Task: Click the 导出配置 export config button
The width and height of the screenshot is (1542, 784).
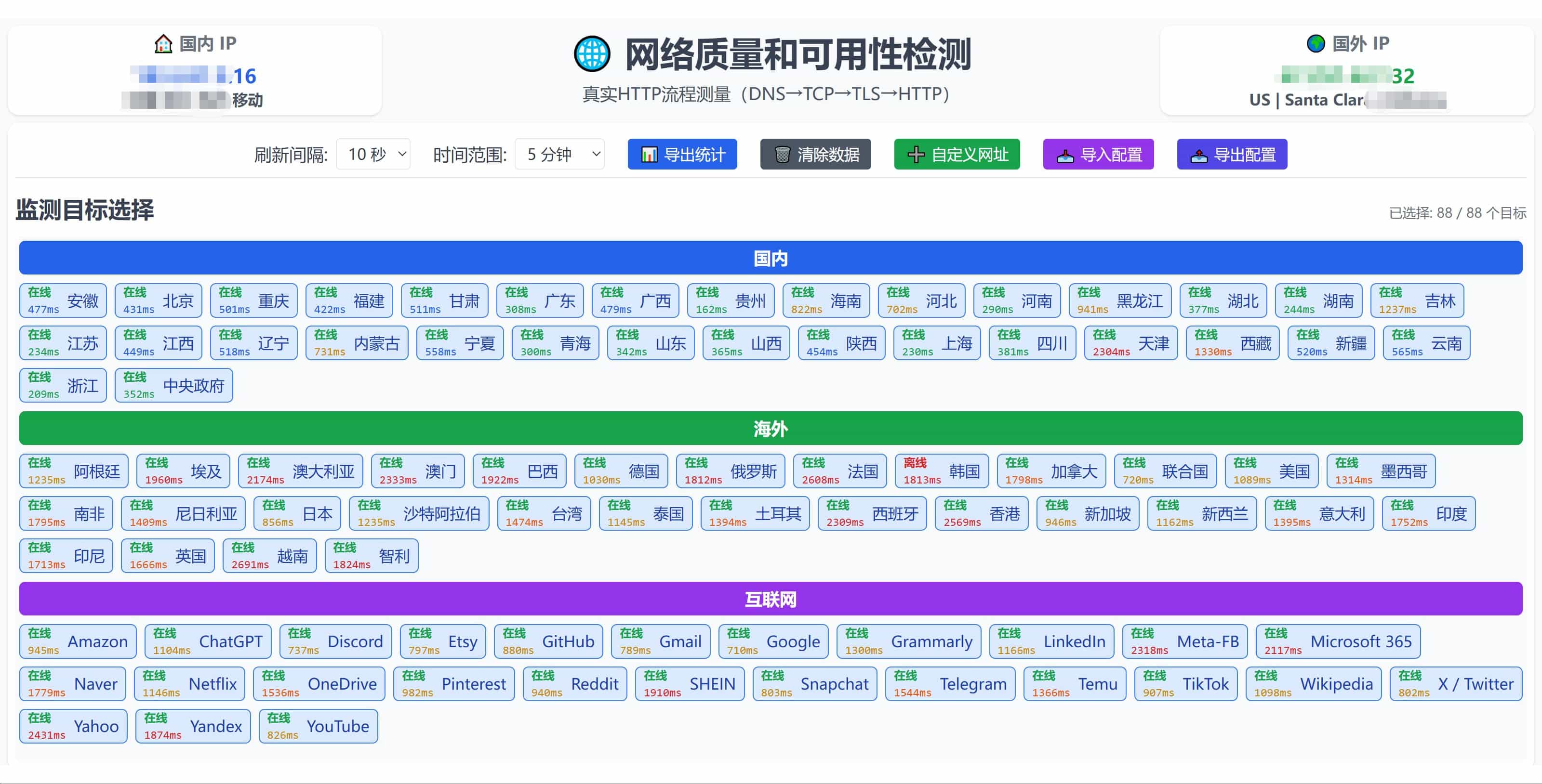Action: click(1231, 154)
